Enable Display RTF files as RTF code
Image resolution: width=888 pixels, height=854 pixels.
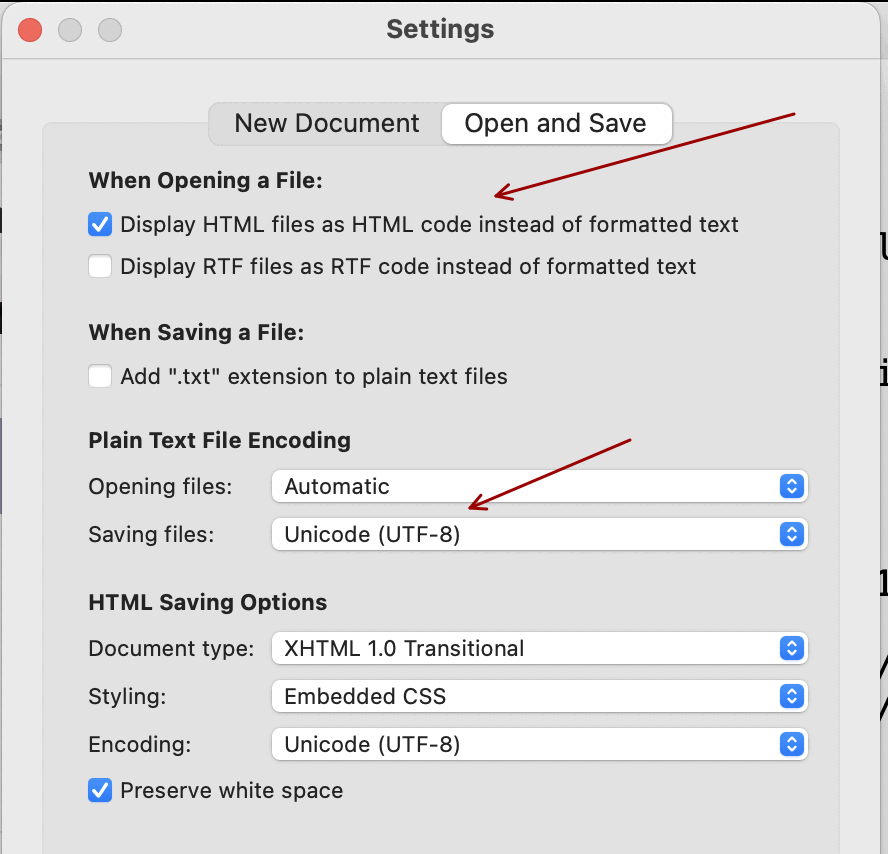[100, 266]
